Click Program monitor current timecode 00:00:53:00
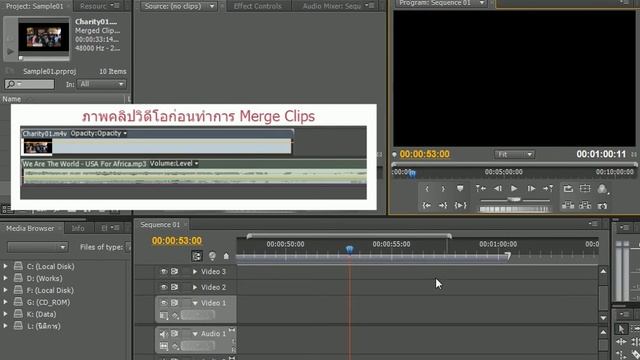Image resolution: width=640 pixels, height=360 pixels. tap(424, 154)
